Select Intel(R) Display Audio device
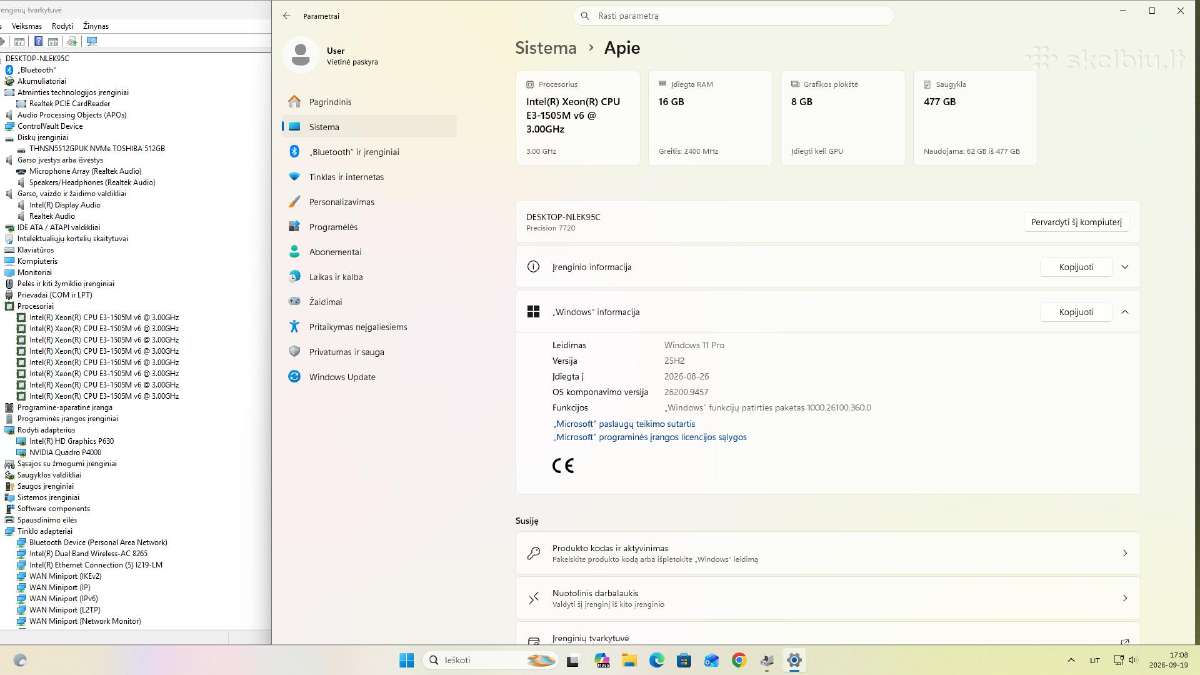Image resolution: width=1200 pixels, height=675 pixels. [64, 205]
